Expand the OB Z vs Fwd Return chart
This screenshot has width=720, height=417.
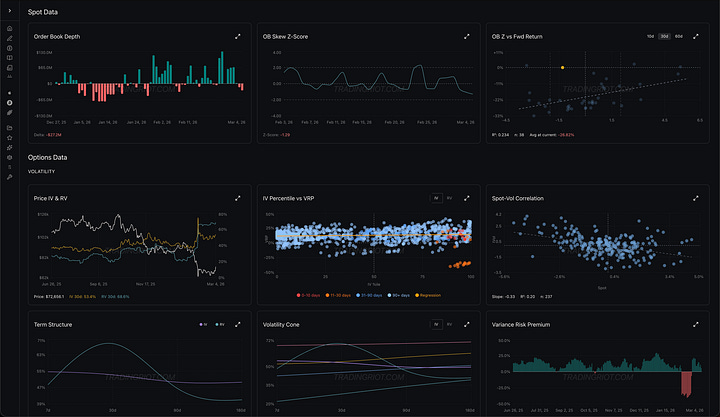pyautogui.click(x=696, y=36)
